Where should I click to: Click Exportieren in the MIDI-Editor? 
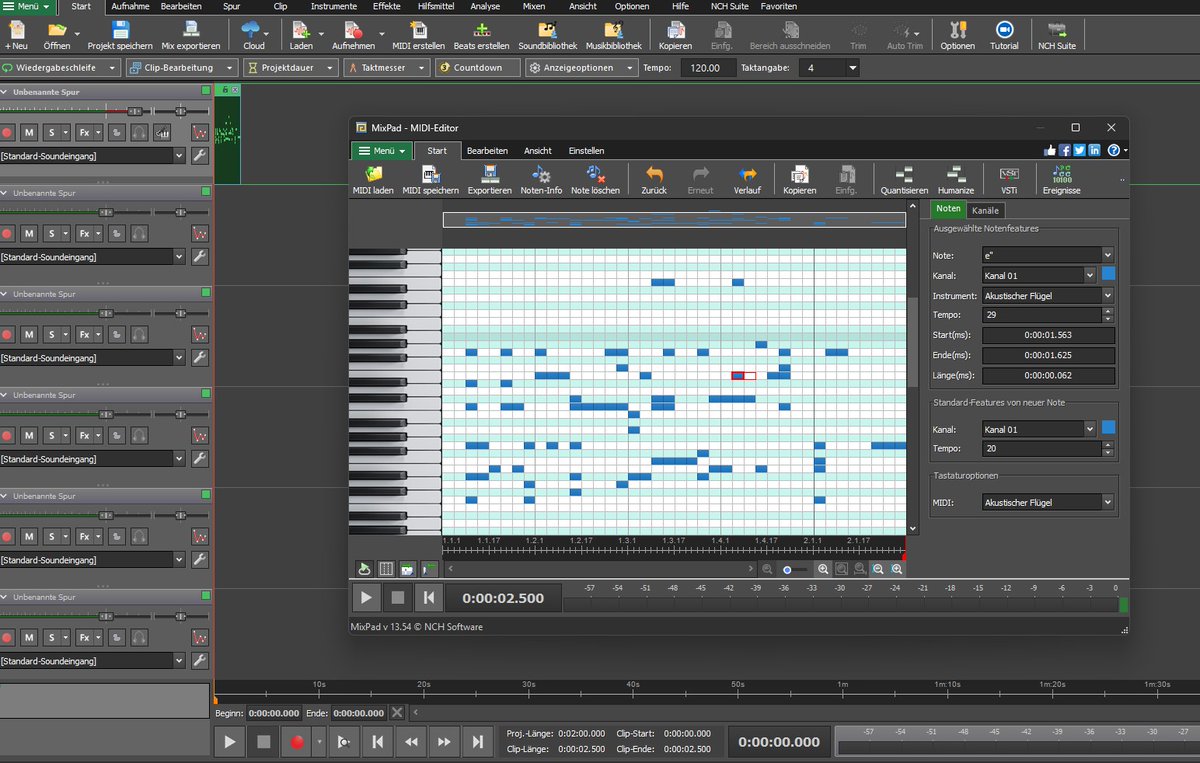point(489,180)
